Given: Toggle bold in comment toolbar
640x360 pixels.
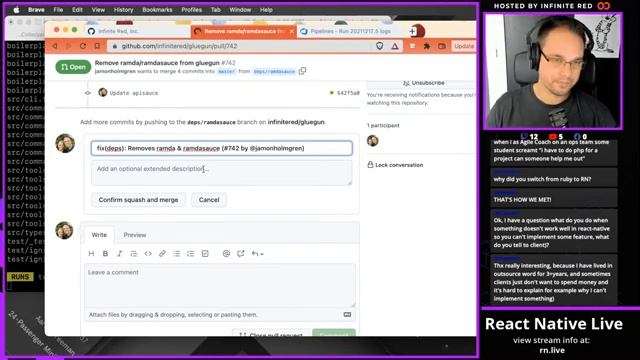Looking at the screenshot, I should coord(105,253).
